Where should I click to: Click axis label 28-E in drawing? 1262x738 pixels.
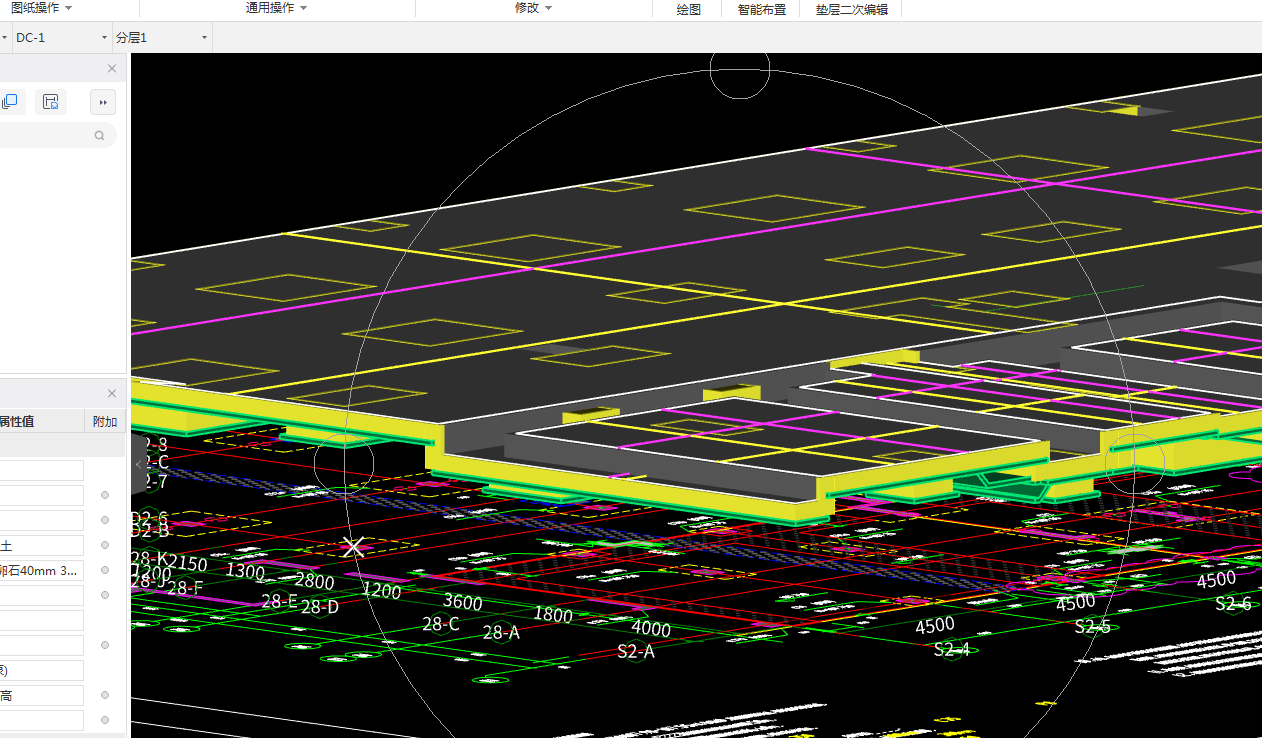(280, 601)
